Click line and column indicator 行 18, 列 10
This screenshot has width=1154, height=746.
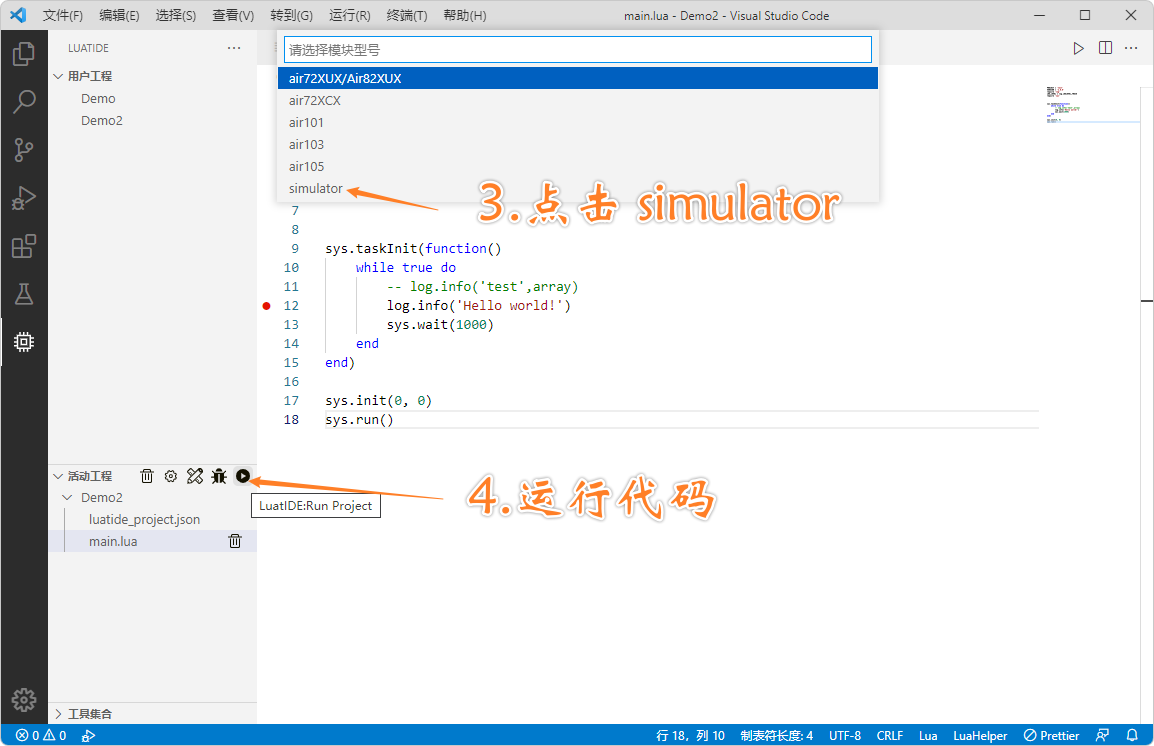click(690, 735)
